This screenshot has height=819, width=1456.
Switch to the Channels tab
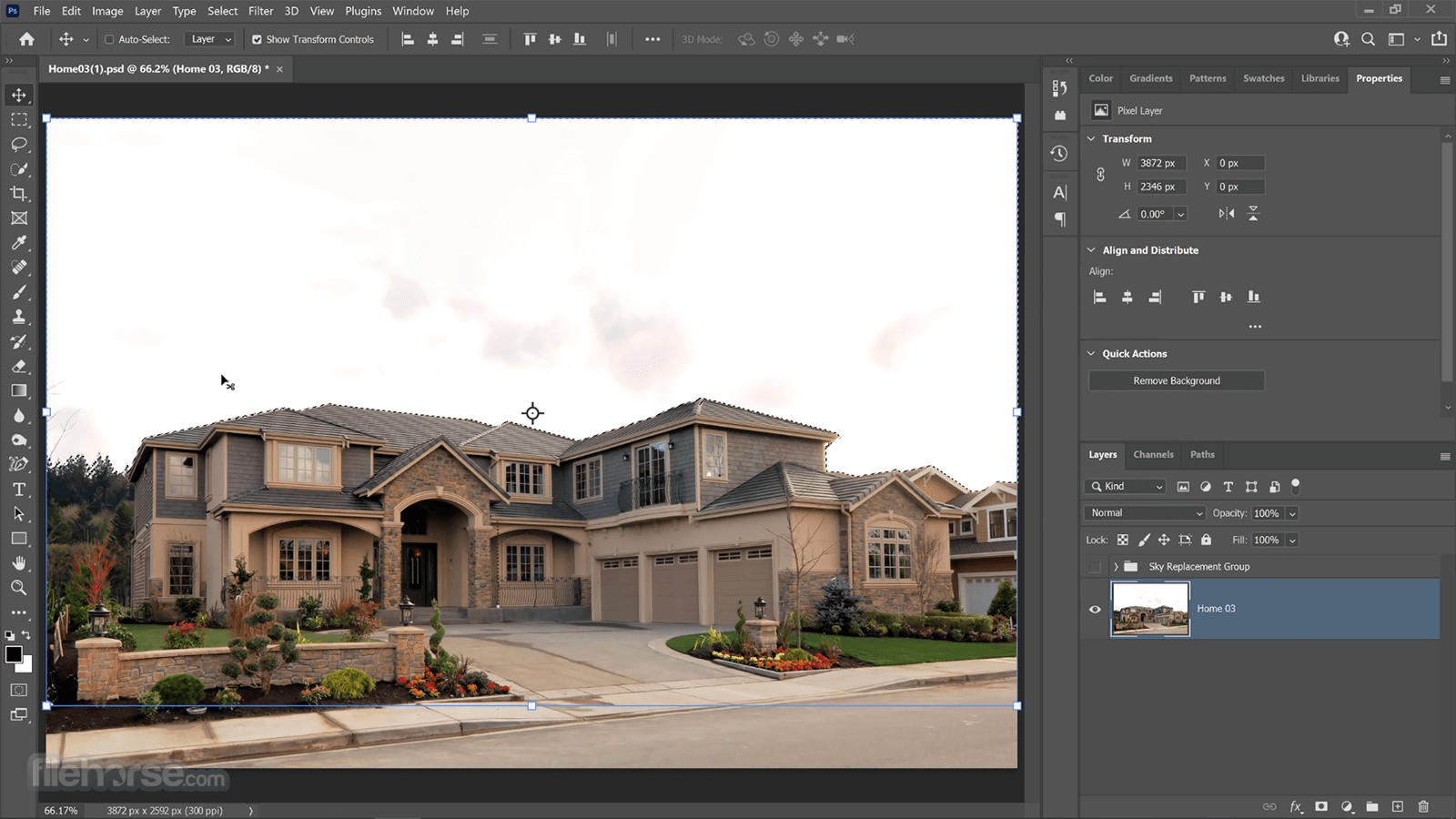(1153, 454)
